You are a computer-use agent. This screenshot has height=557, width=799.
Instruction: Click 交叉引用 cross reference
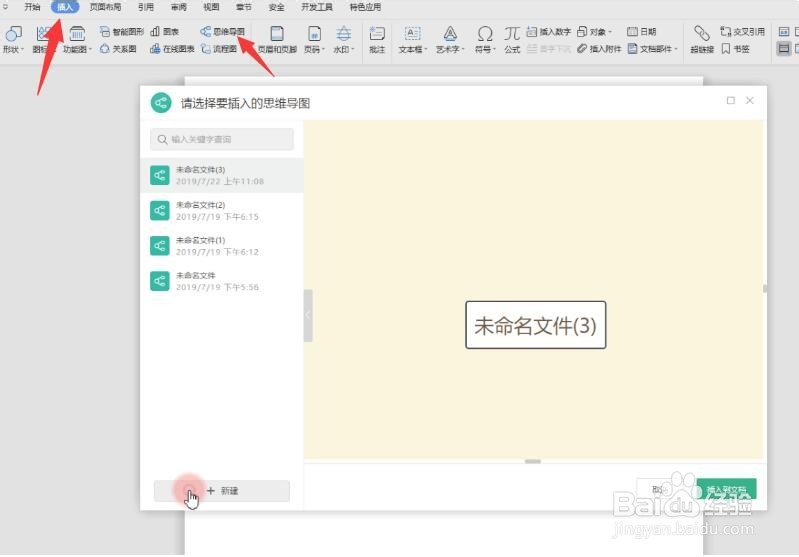coord(742,32)
